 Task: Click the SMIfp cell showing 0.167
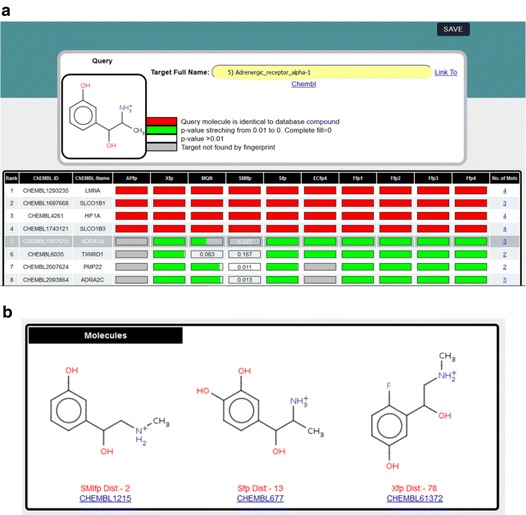click(245, 254)
